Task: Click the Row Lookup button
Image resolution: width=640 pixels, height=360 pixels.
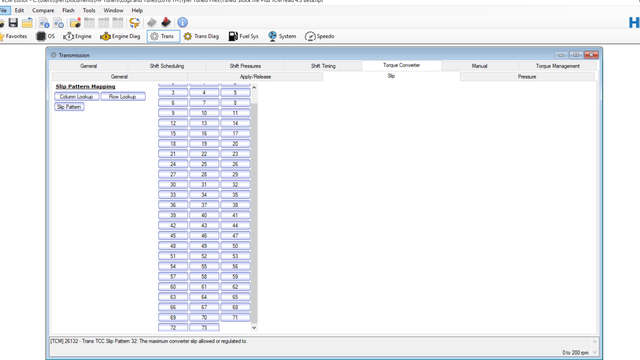Action: pyautogui.click(x=122, y=97)
